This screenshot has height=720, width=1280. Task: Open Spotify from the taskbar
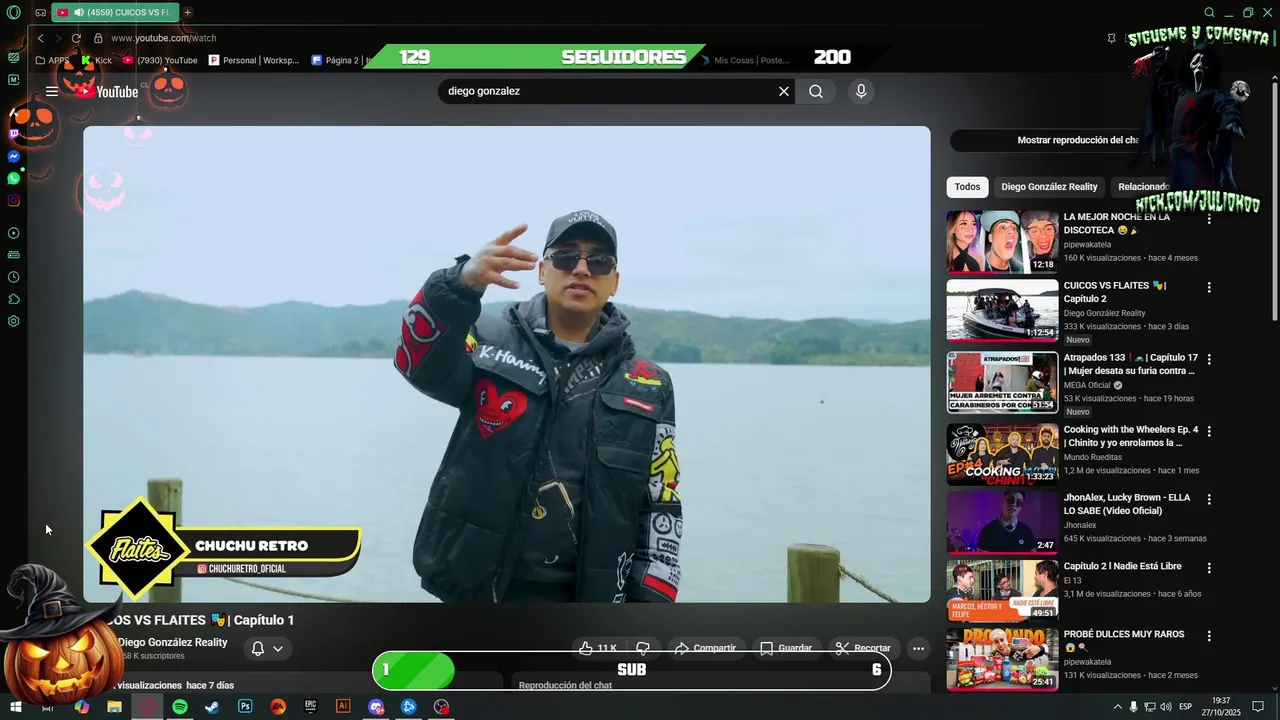point(180,707)
